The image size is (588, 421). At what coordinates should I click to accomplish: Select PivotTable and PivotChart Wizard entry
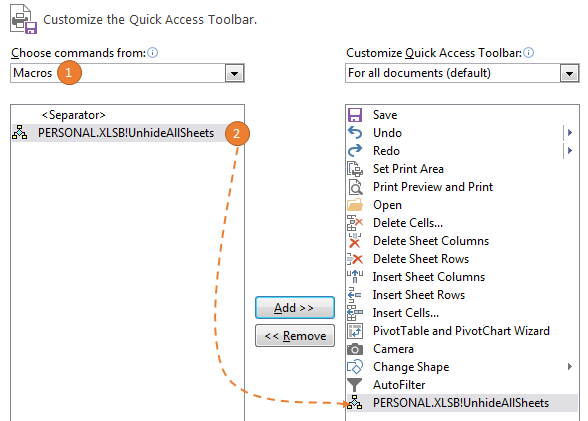pyautogui.click(x=462, y=331)
